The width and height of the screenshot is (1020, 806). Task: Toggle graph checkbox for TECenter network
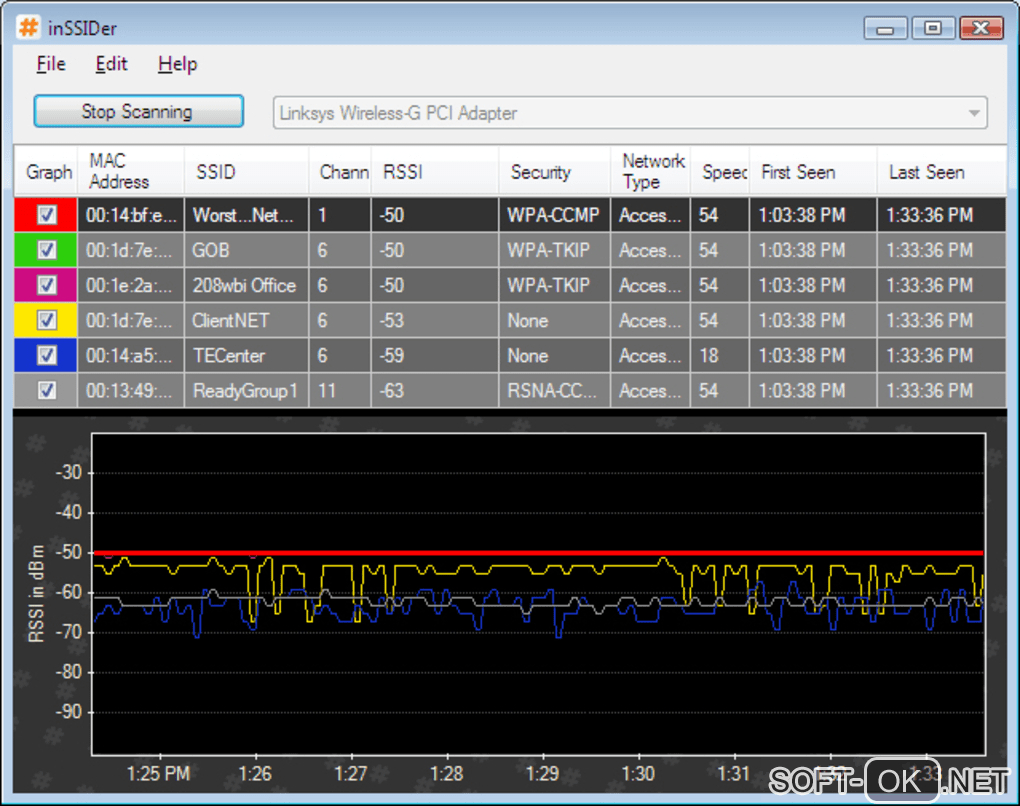click(47, 355)
